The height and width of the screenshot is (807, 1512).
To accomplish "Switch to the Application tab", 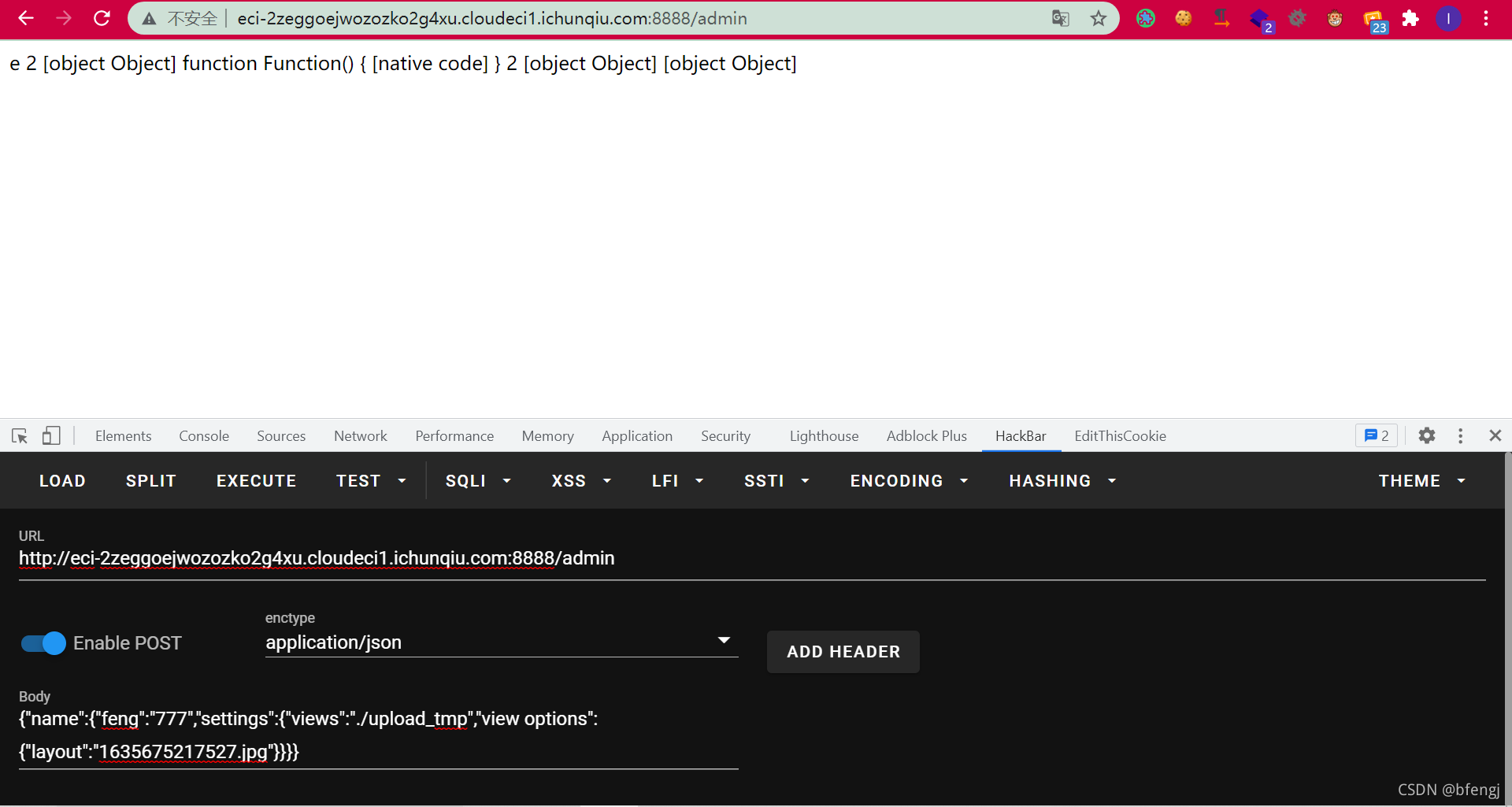I will [x=637, y=435].
